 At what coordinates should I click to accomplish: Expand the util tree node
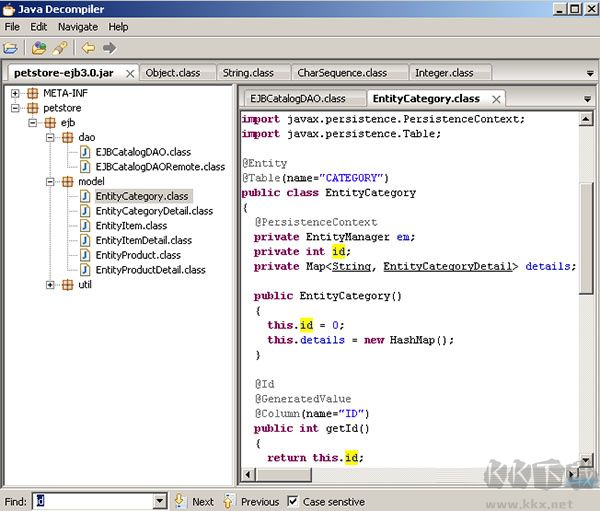[50, 285]
